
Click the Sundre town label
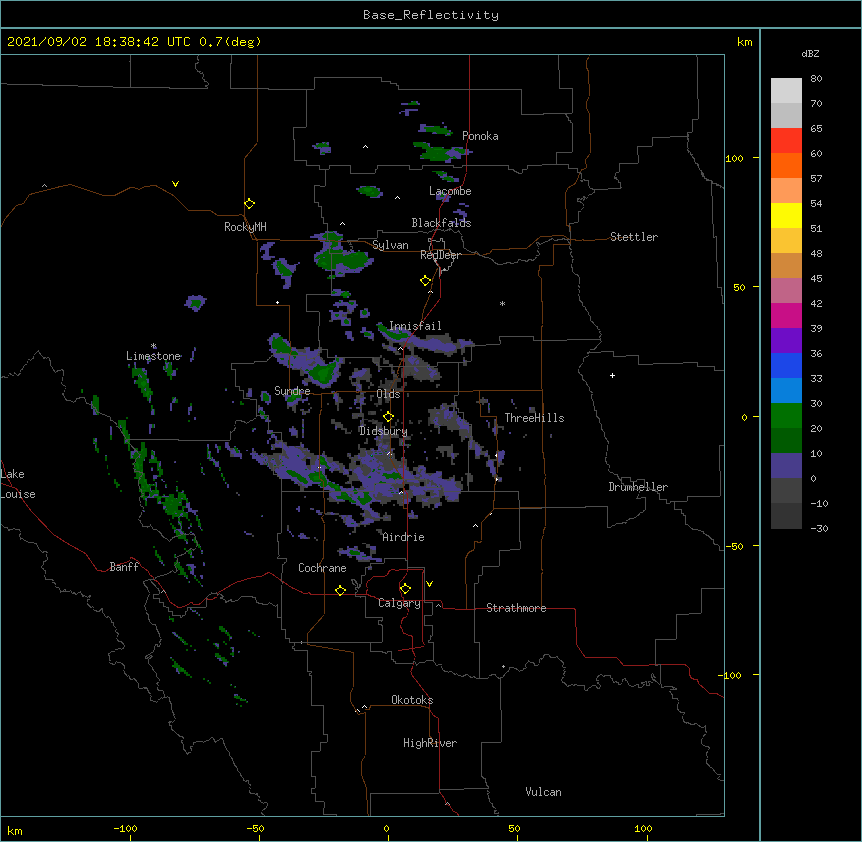point(292,391)
